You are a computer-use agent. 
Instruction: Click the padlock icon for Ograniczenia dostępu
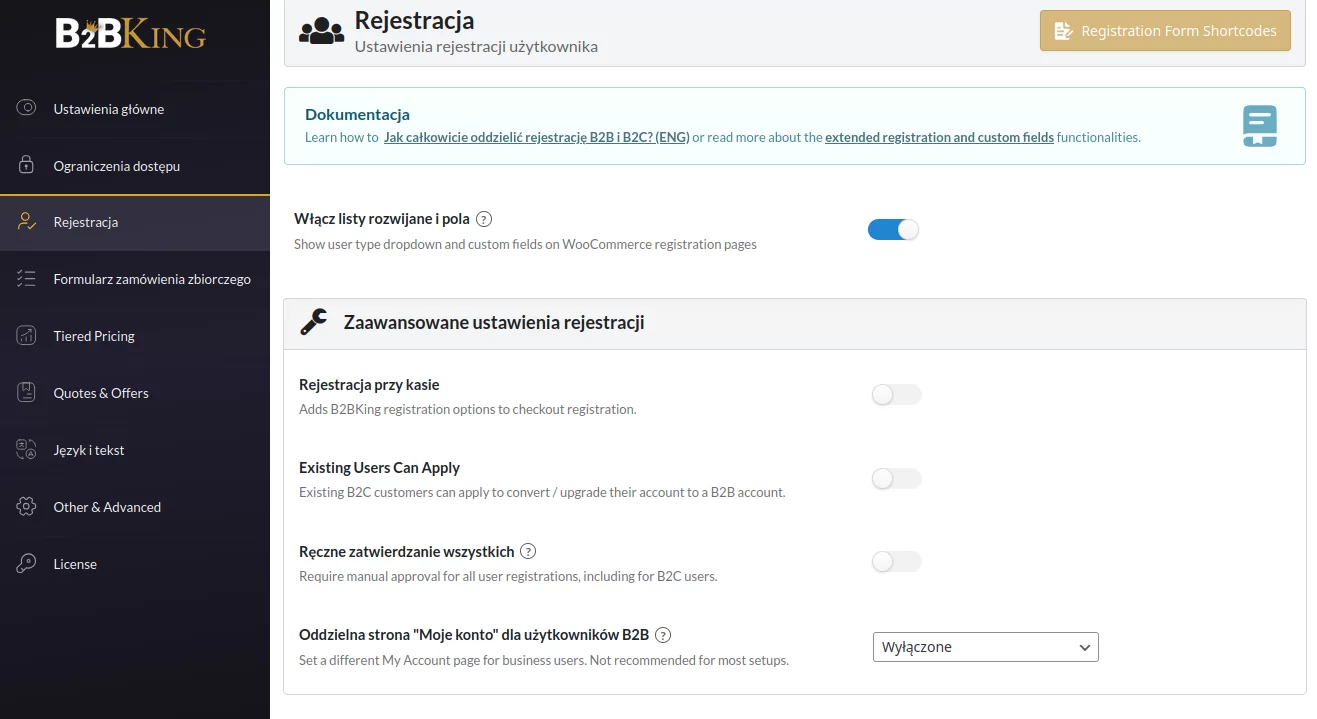27,166
